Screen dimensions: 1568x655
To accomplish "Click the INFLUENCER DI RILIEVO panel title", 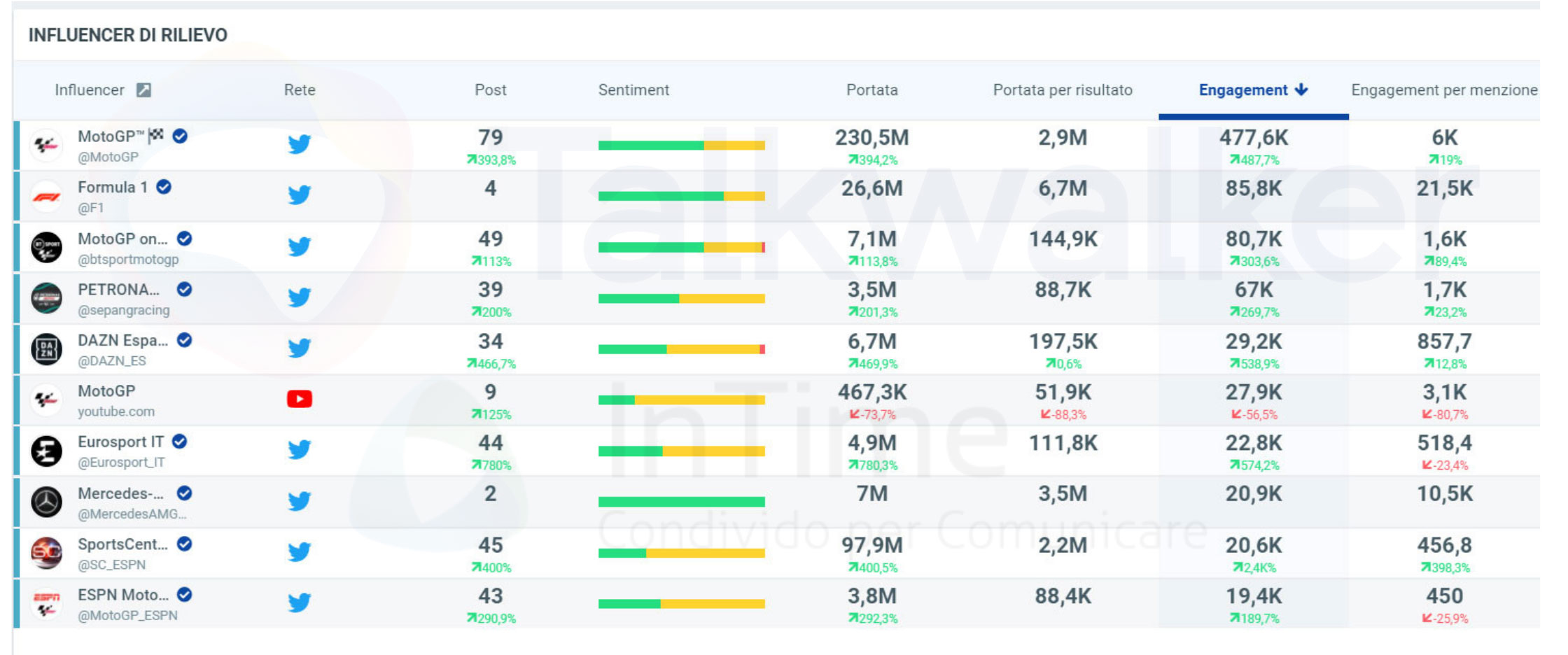I will 128,35.
